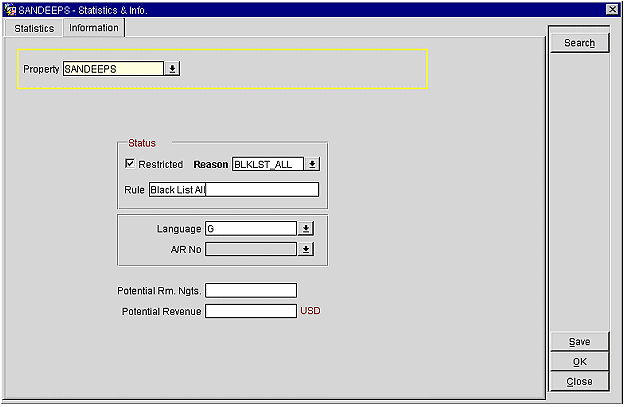Select the Information tab
This screenshot has height=407, width=626.
tap(94, 28)
